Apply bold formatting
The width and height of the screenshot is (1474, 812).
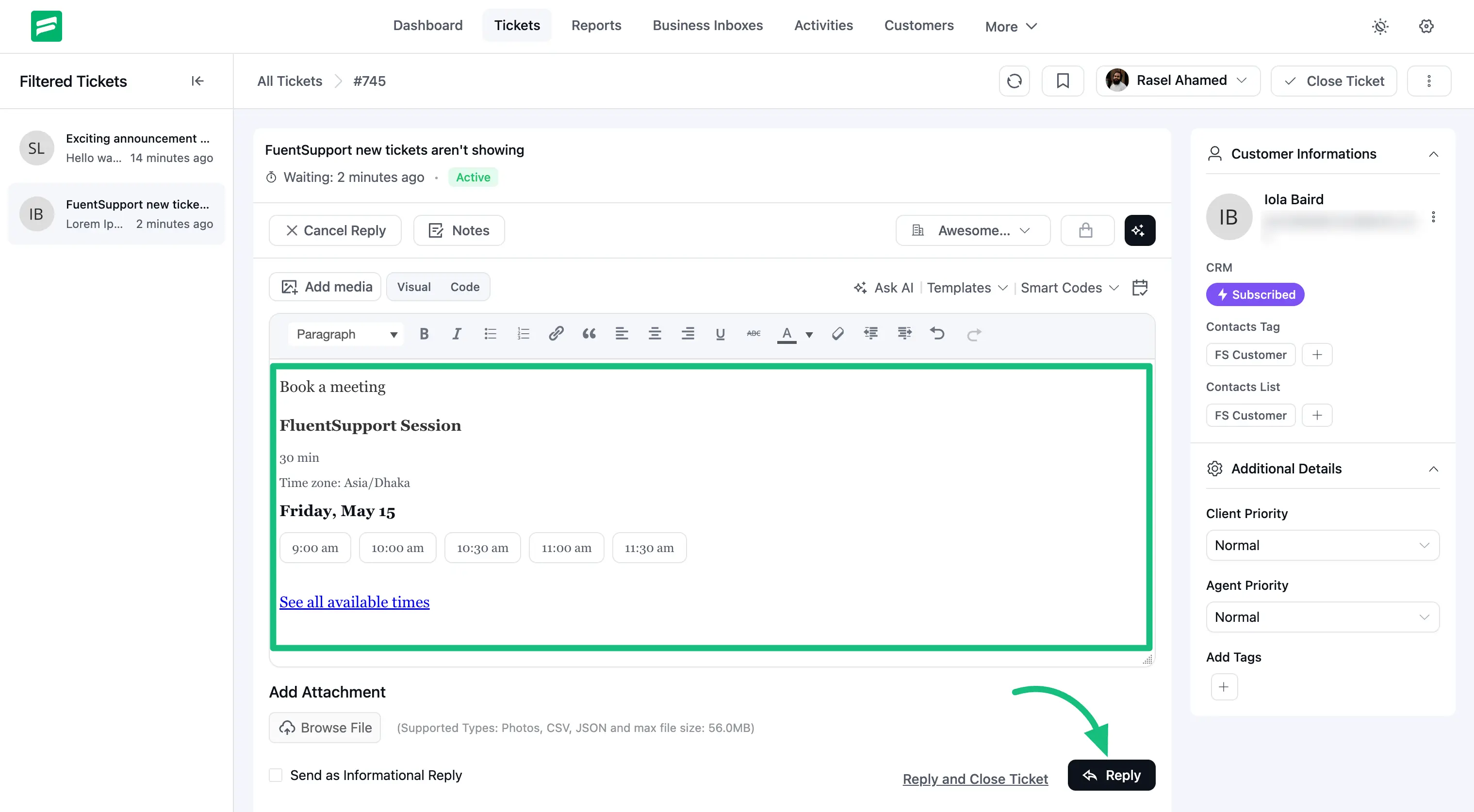click(424, 334)
